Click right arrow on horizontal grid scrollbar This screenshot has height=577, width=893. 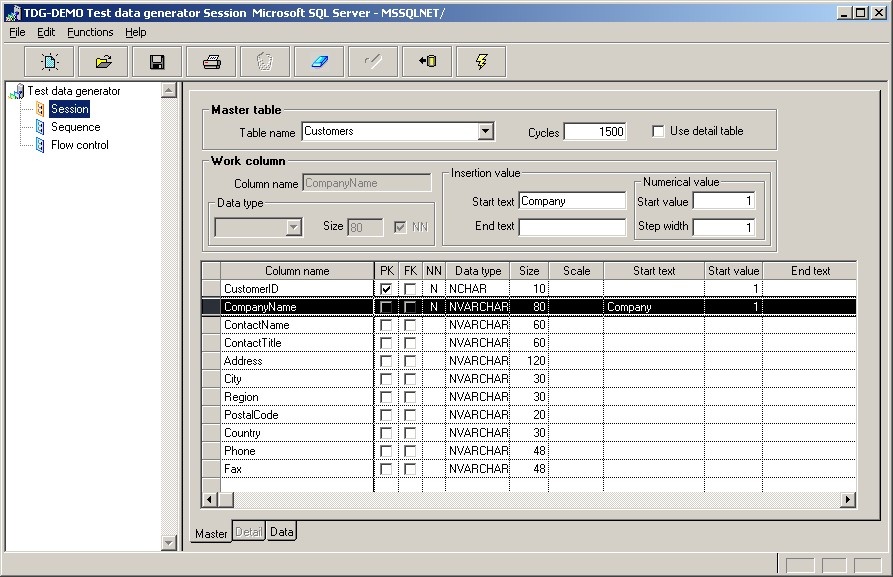[848, 499]
